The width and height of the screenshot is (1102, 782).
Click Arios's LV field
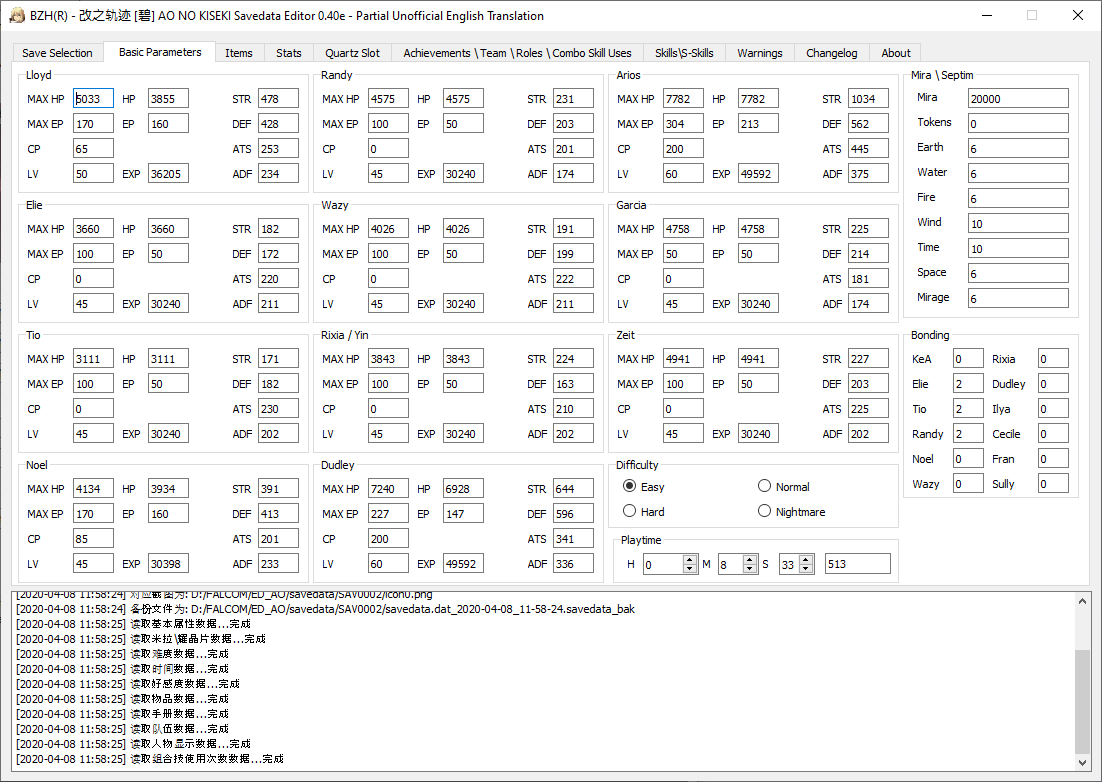point(683,174)
